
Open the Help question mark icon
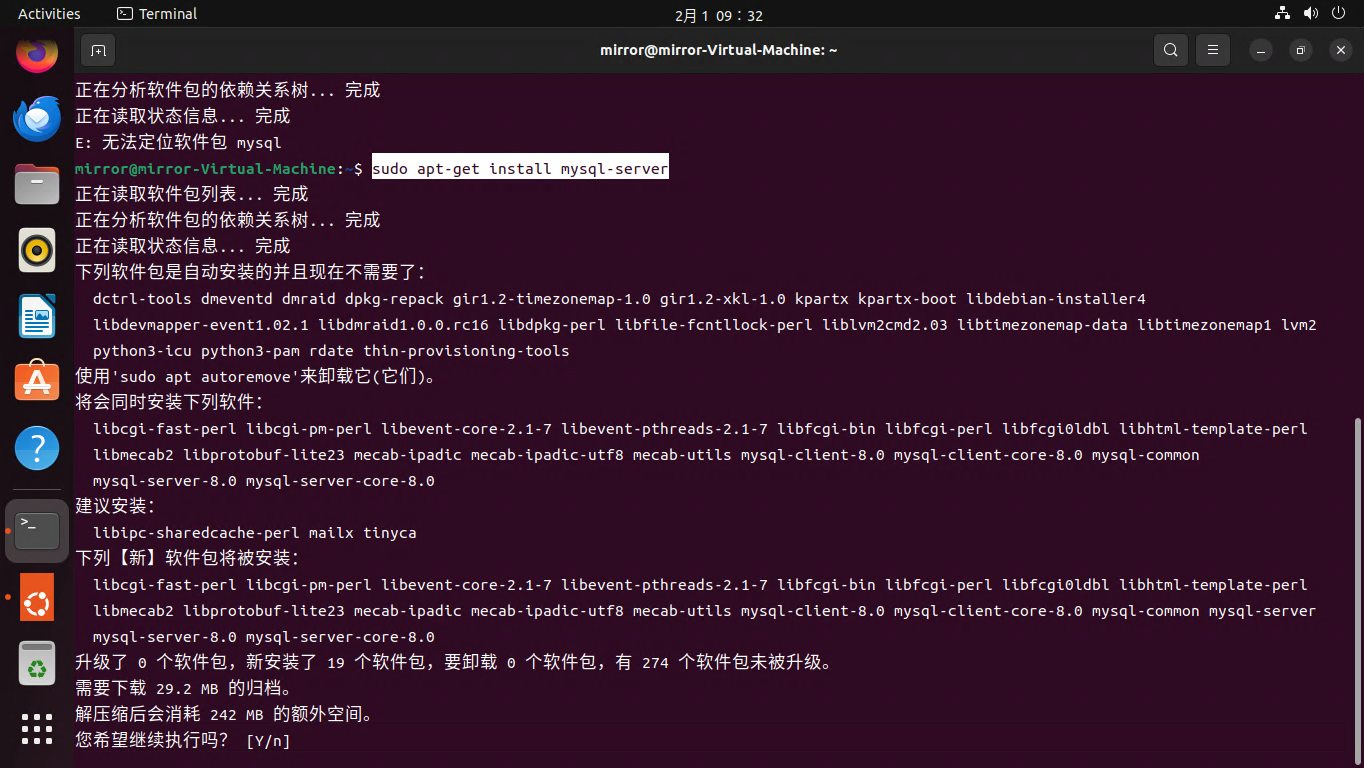[x=37, y=448]
